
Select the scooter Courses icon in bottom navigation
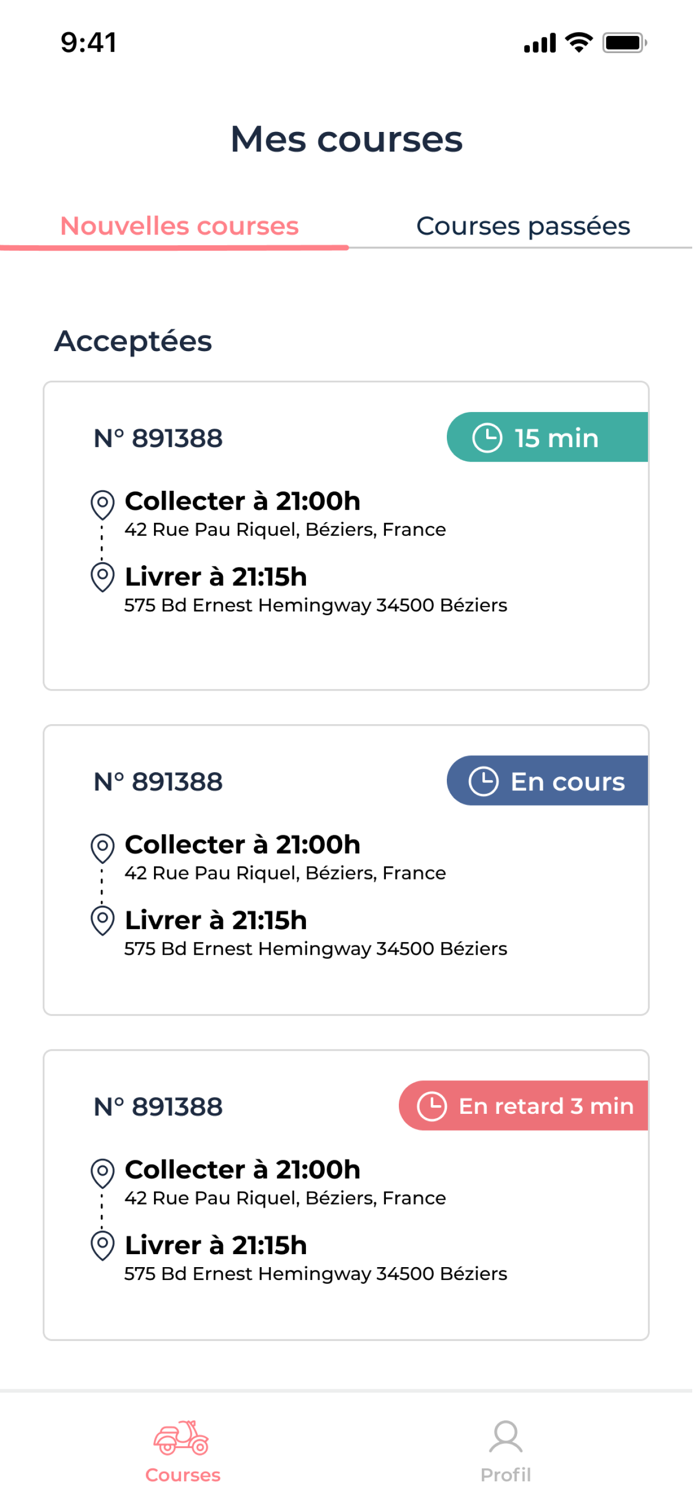[x=181, y=1437]
